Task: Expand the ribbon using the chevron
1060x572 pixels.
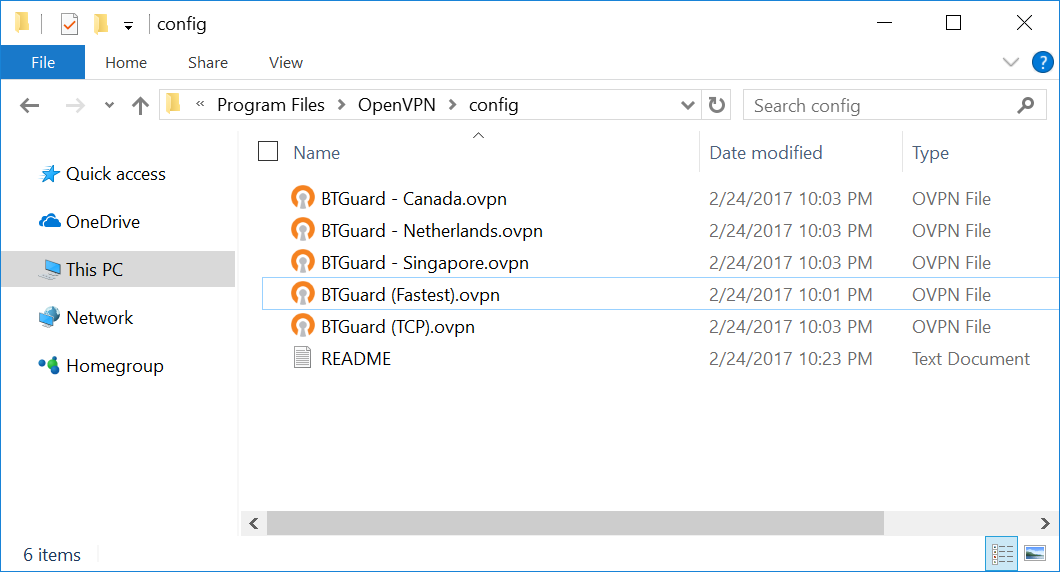Action: pyautogui.click(x=1011, y=62)
